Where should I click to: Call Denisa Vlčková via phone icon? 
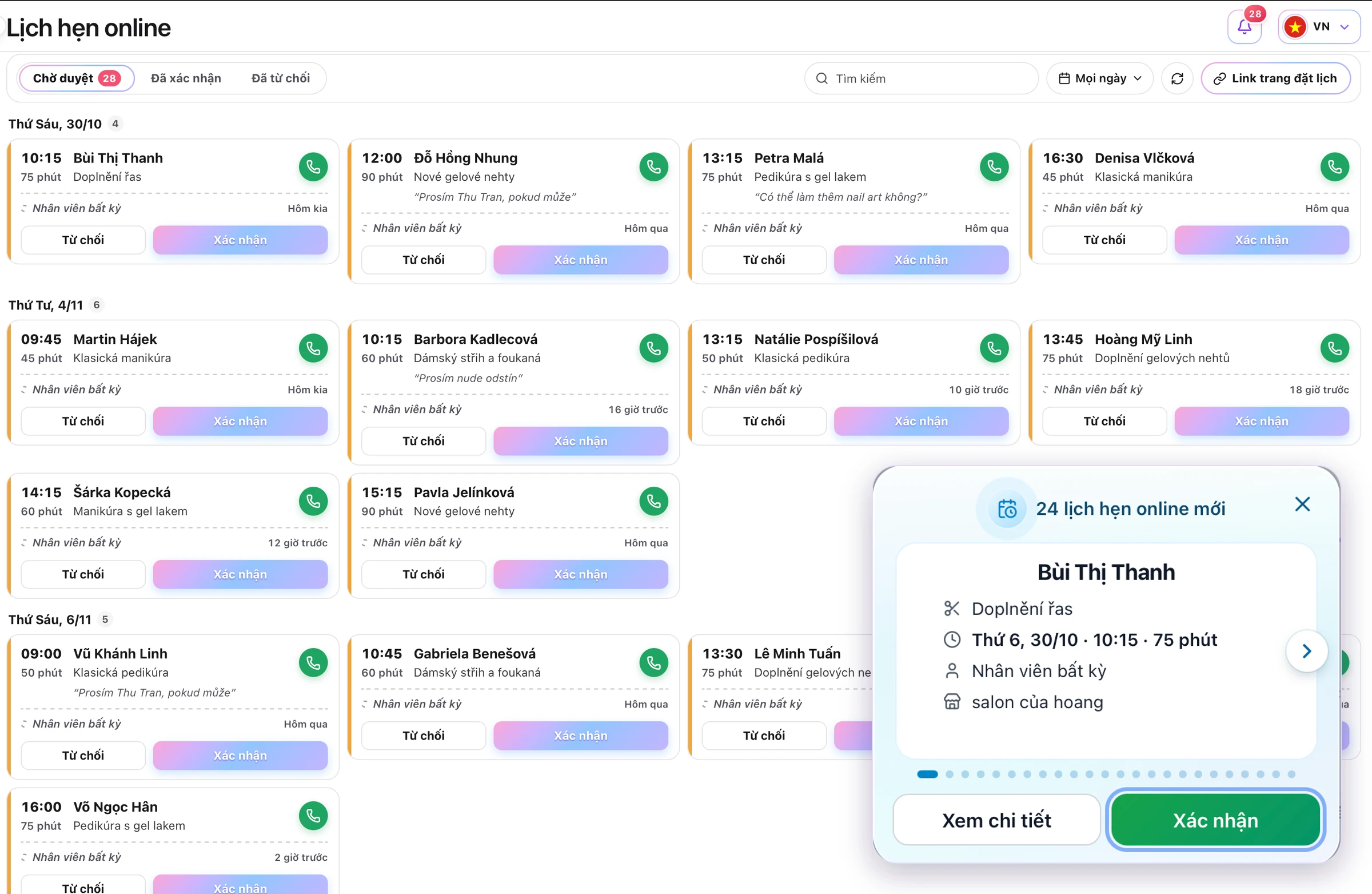[1334, 167]
